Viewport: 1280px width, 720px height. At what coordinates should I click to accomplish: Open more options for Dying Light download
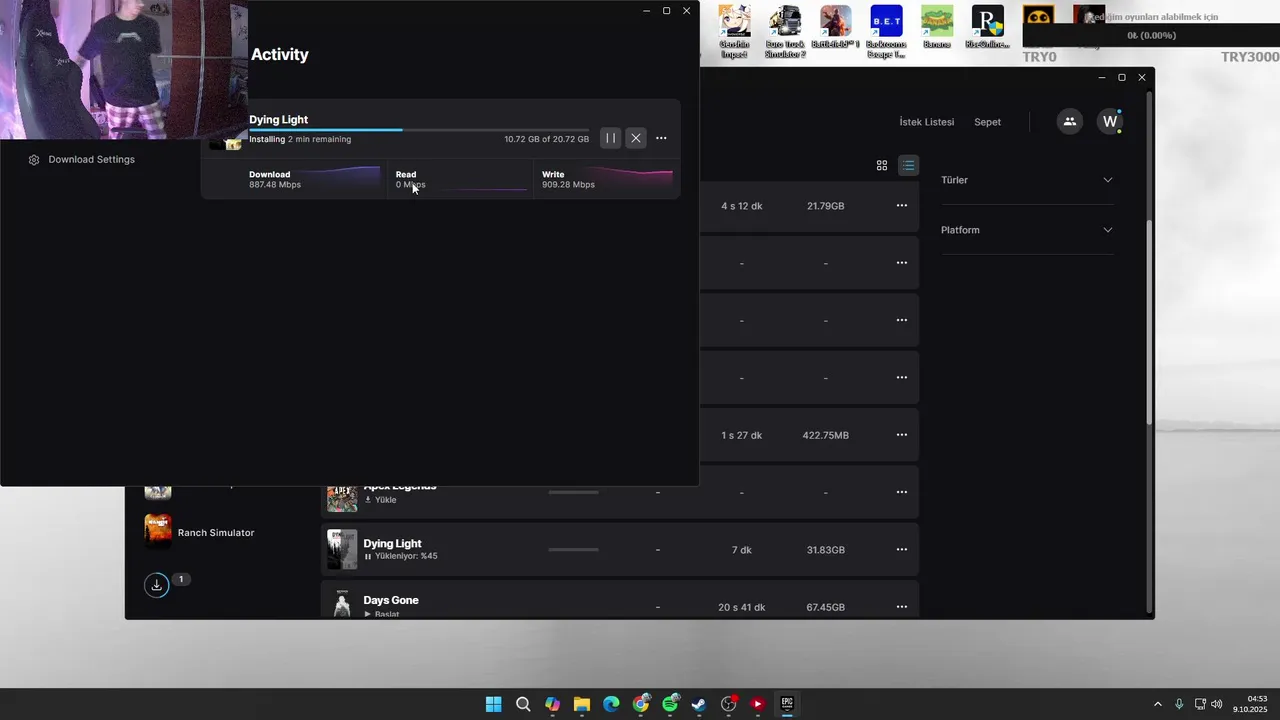point(661,138)
